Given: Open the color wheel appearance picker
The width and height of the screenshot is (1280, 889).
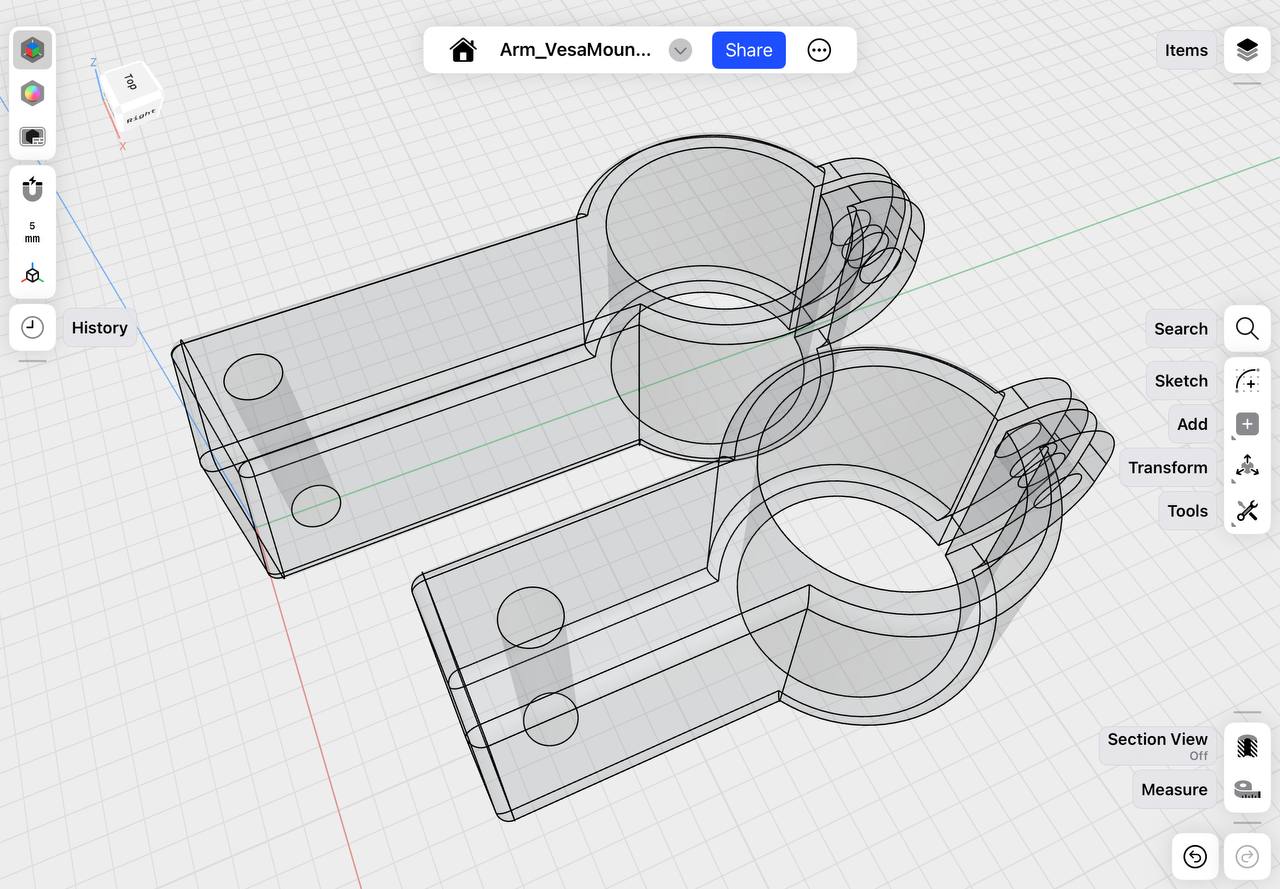Looking at the screenshot, I should point(32,93).
